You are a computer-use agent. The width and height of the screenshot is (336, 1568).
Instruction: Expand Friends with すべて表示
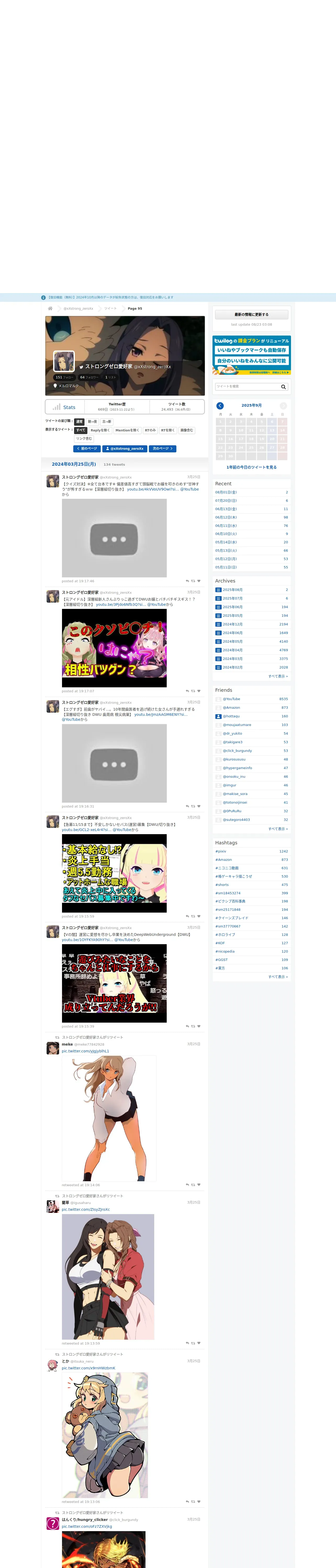[x=278, y=829]
